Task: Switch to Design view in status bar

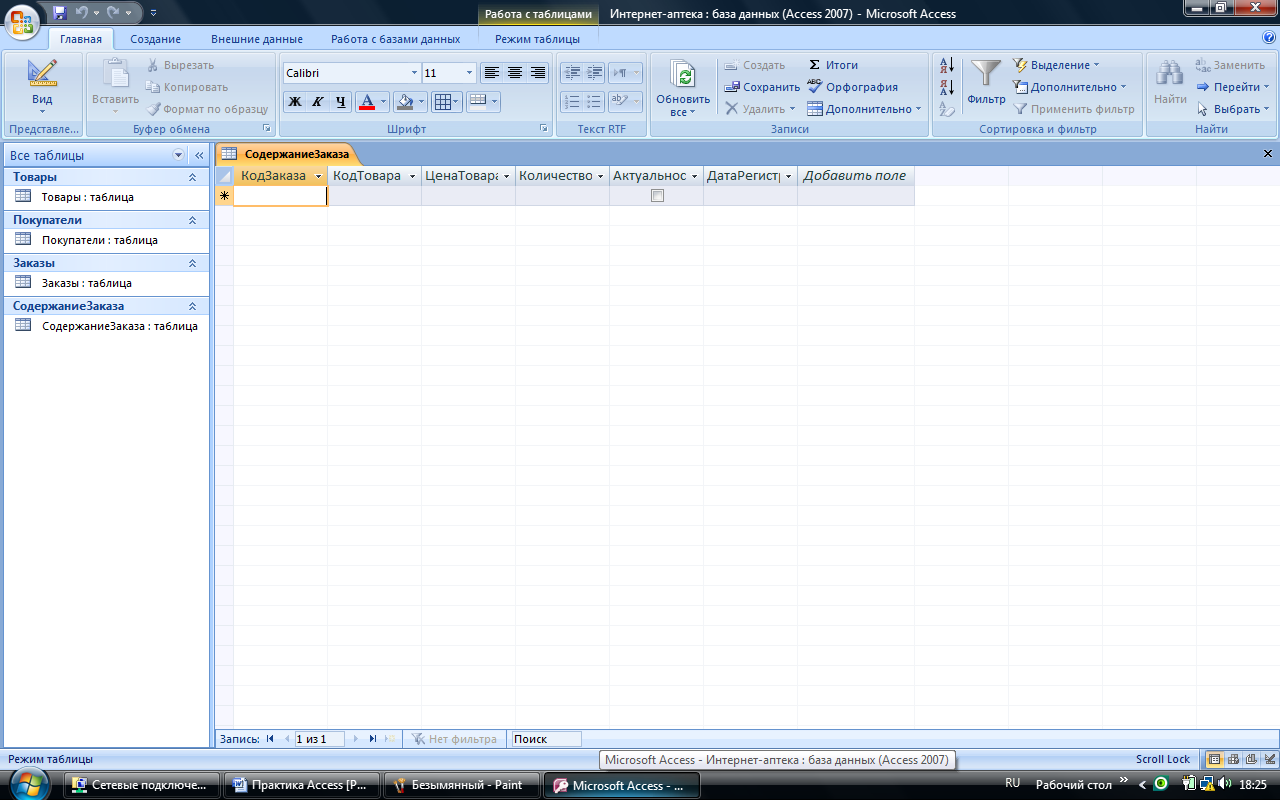Action: [1268, 759]
